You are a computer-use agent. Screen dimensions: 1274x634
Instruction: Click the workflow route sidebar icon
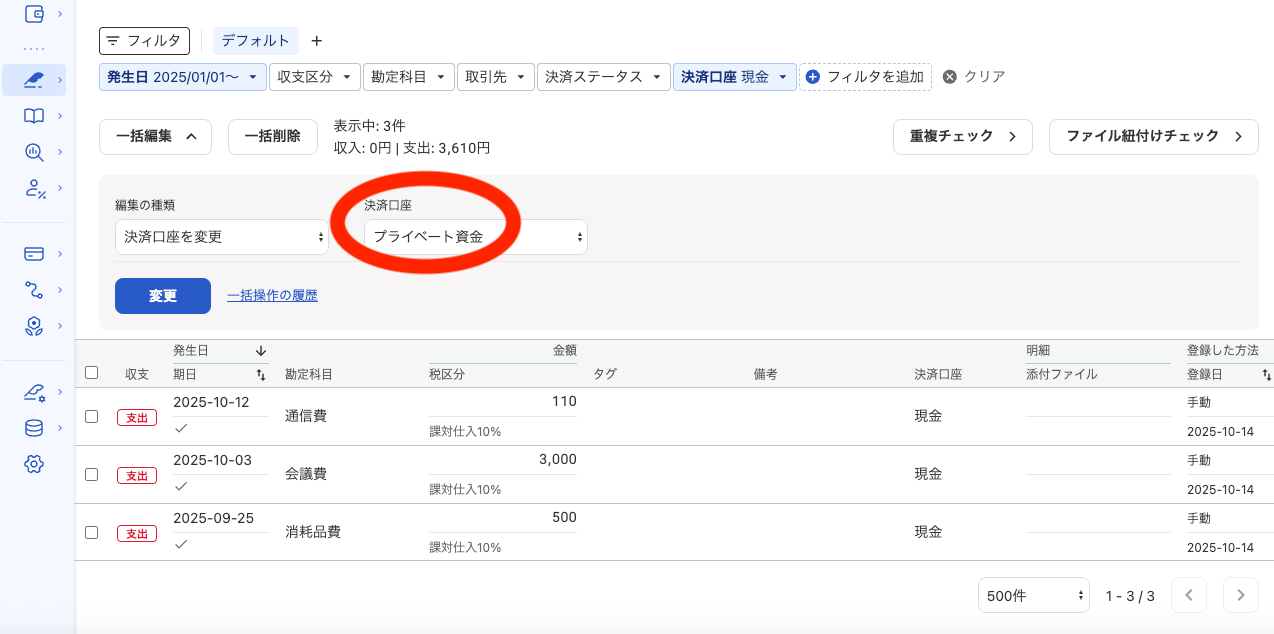coord(35,289)
